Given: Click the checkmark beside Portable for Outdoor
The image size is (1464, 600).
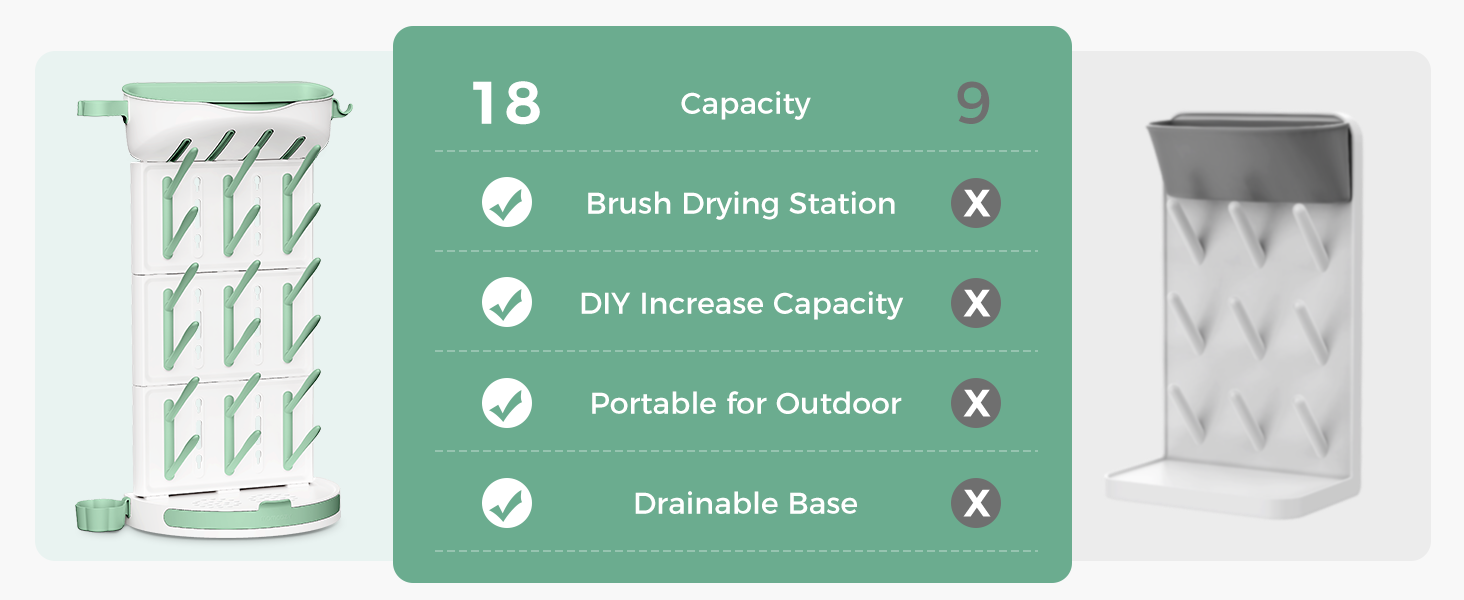Looking at the screenshot, I should (507, 403).
